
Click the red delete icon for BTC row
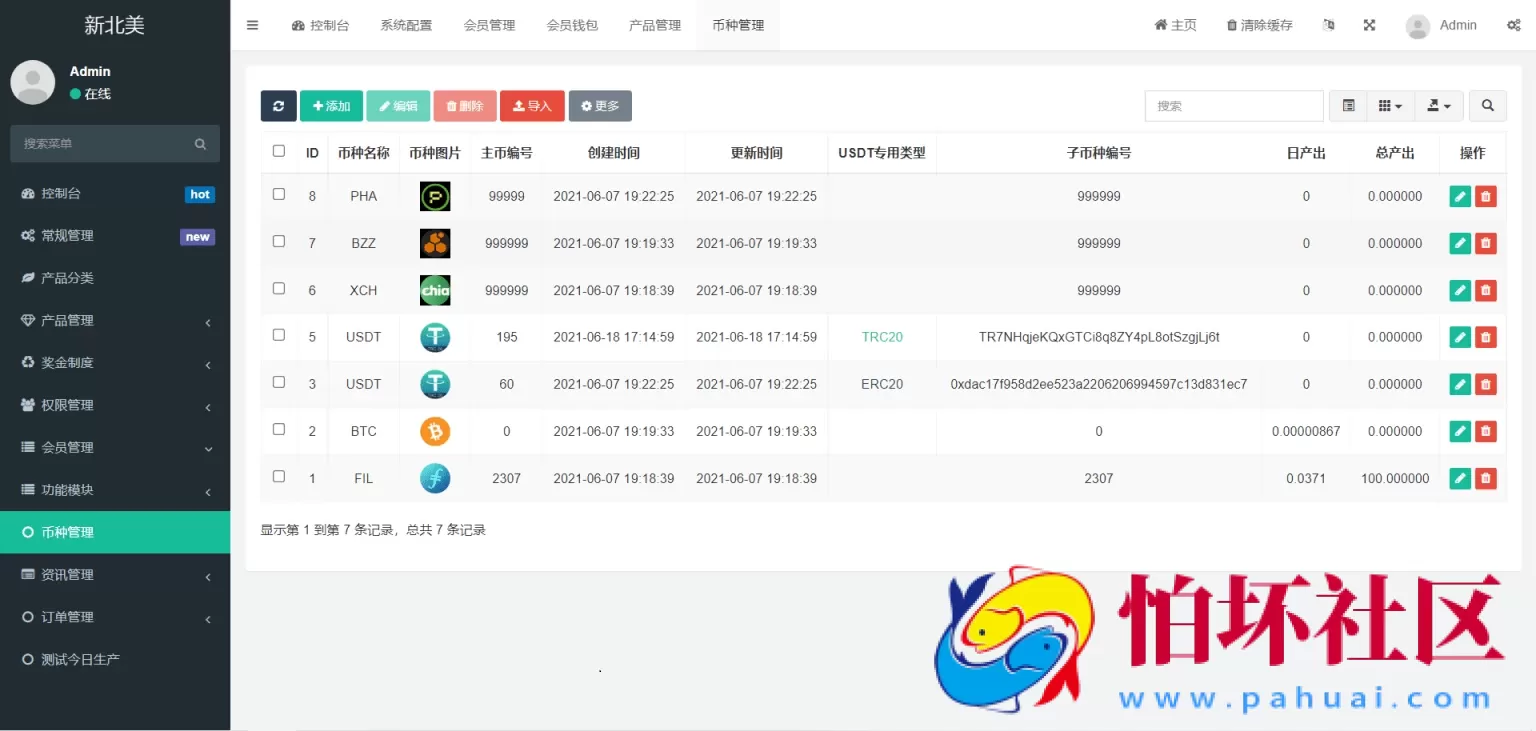(x=1486, y=432)
